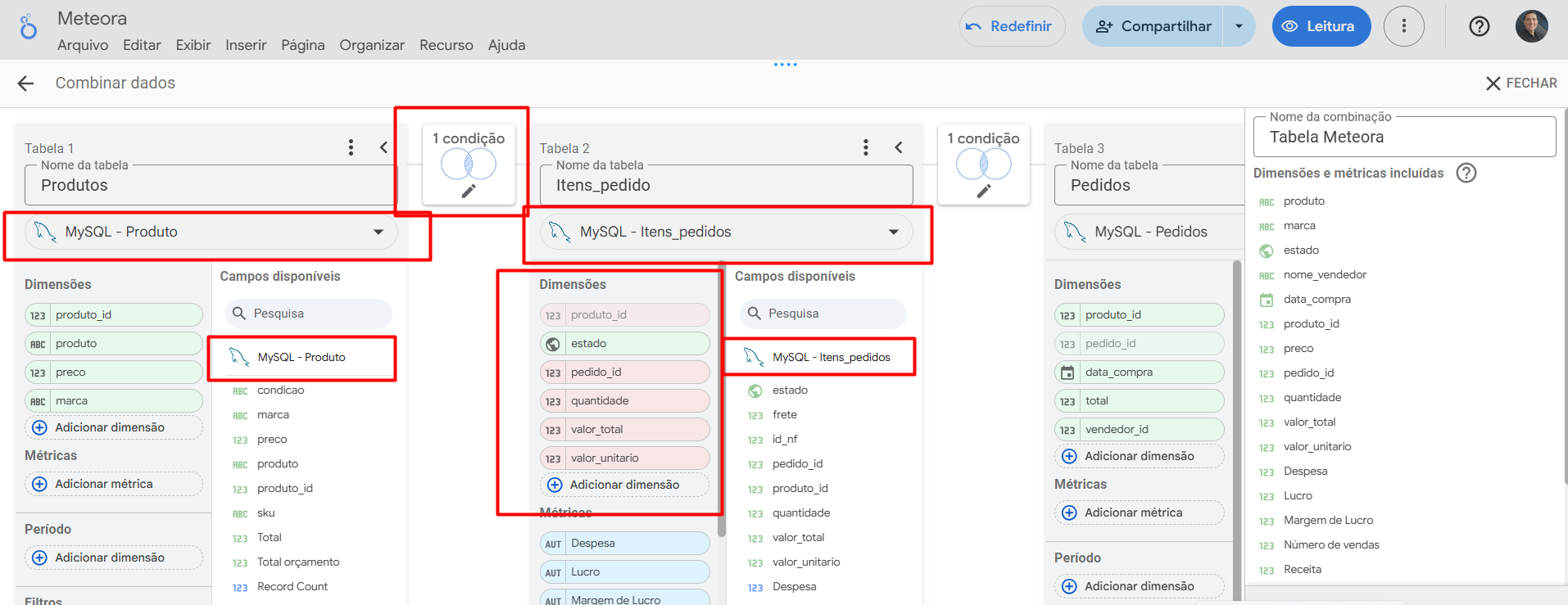Collapse Tabela 1 panel with chevron

383,147
